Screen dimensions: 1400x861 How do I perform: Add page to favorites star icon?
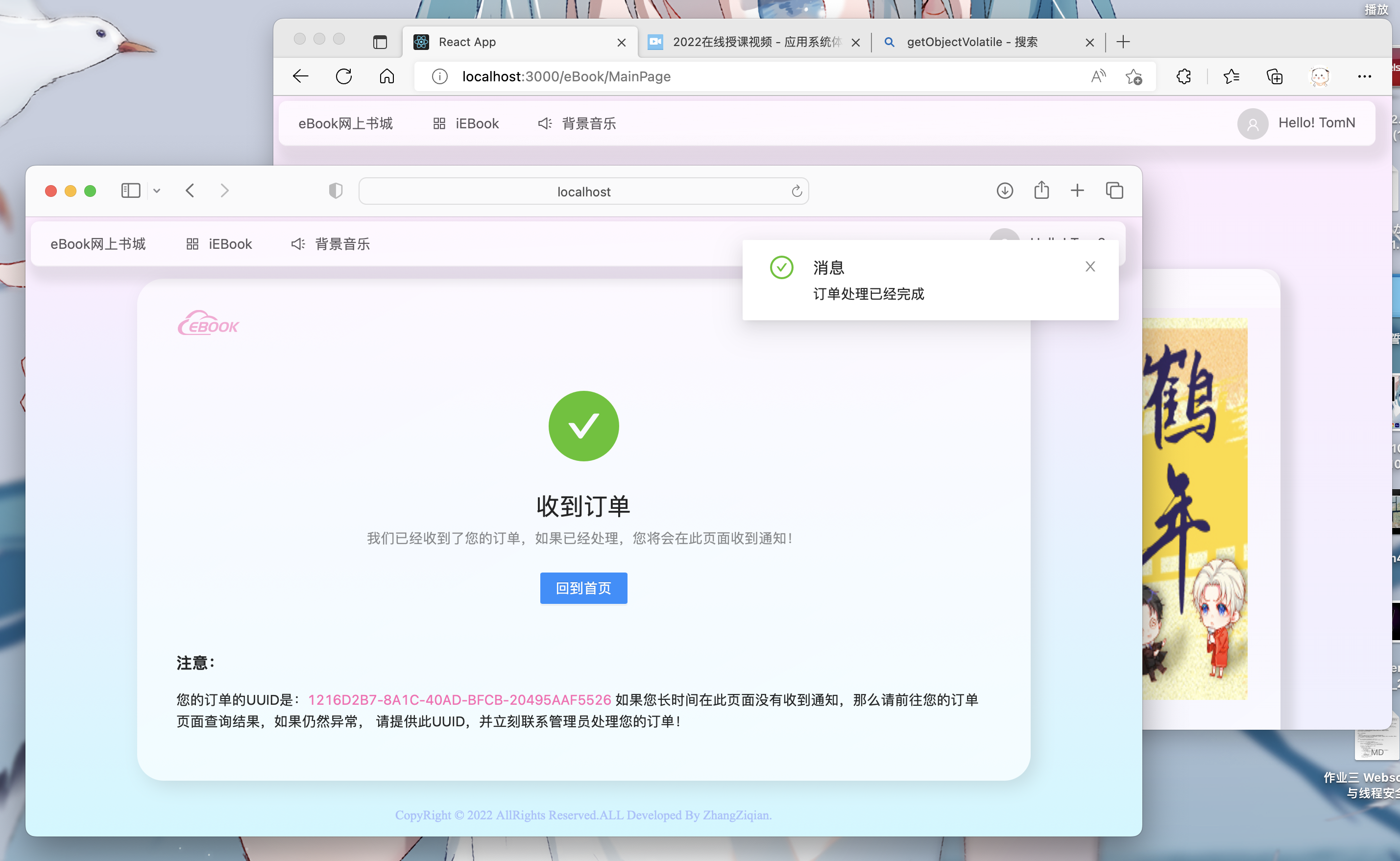click(x=1133, y=76)
